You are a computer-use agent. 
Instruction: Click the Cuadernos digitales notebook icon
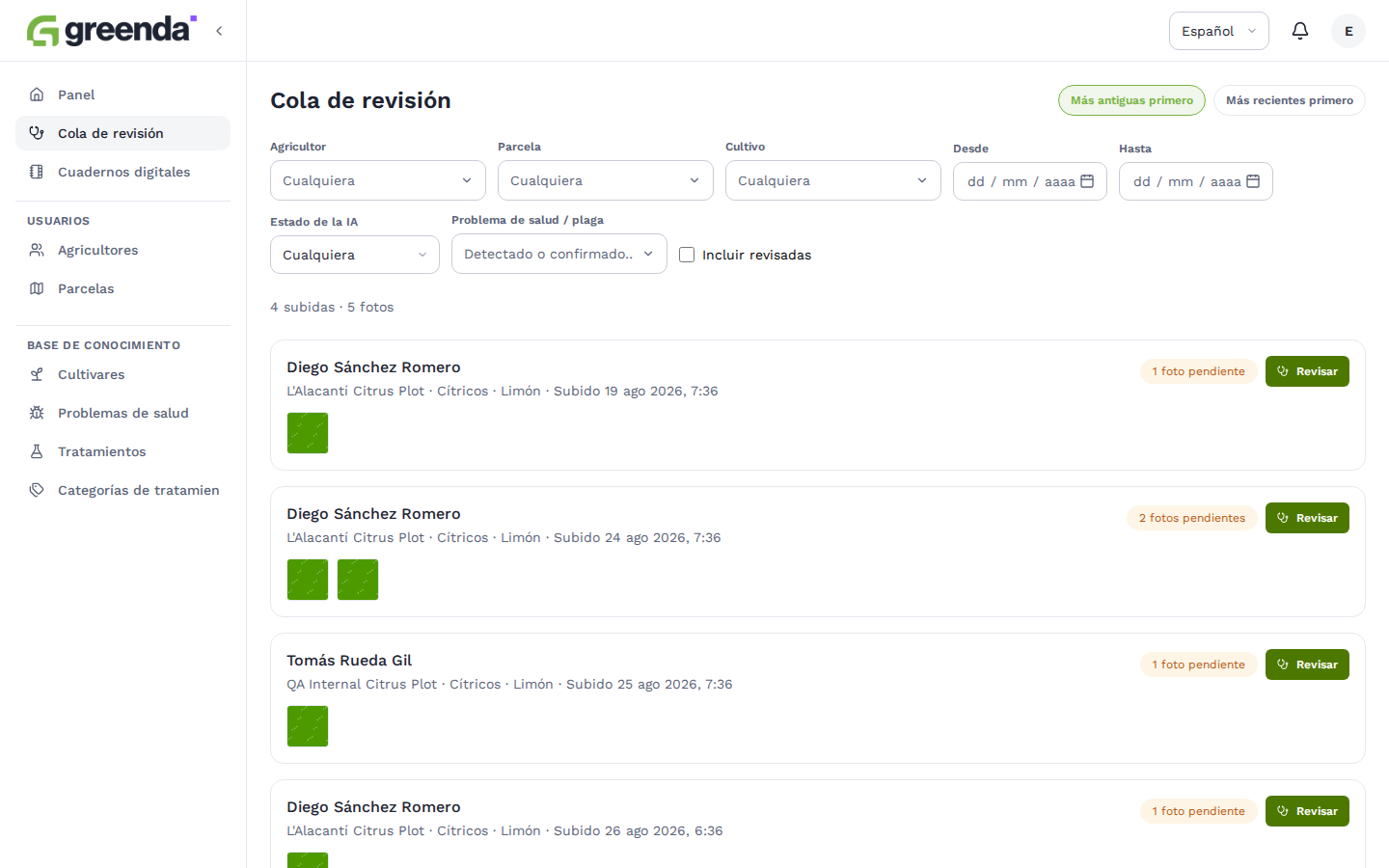click(37, 172)
